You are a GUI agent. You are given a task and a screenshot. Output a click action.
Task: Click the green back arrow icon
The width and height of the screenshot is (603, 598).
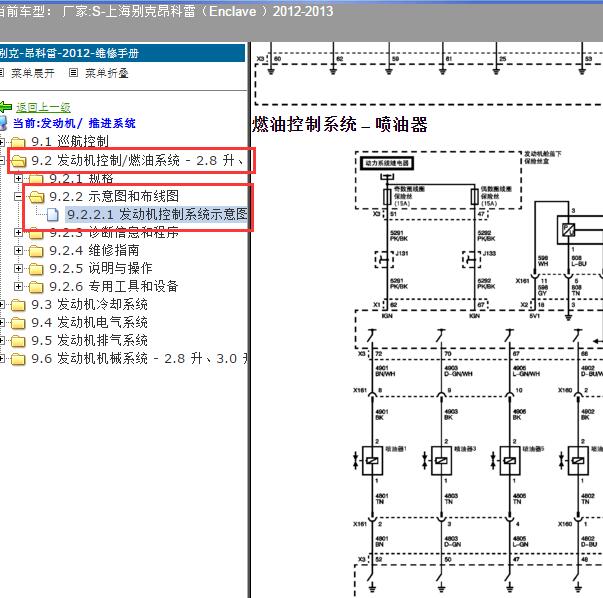click(6, 107)
